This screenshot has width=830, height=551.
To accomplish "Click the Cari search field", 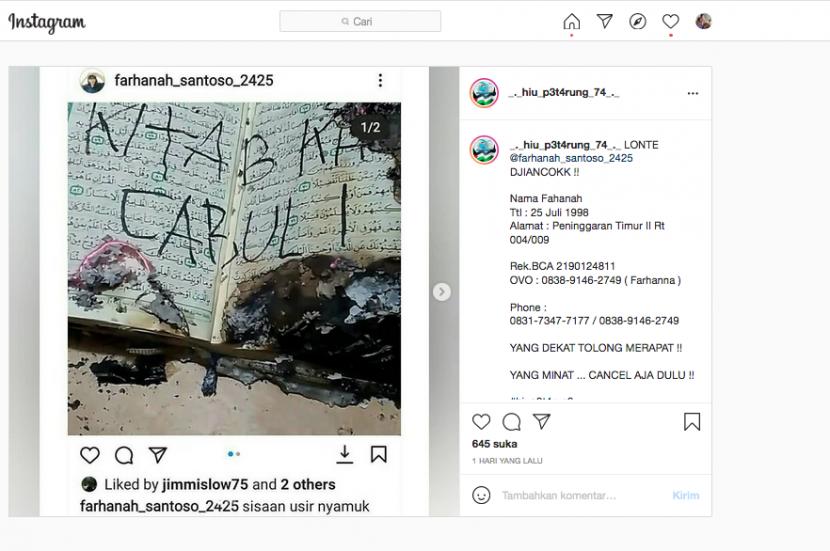I will 360,21.
